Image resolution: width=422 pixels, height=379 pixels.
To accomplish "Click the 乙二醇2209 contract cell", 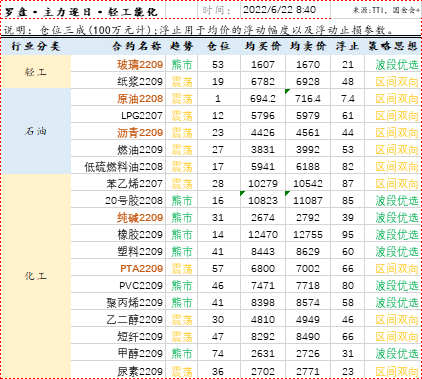I will point(118,319).
